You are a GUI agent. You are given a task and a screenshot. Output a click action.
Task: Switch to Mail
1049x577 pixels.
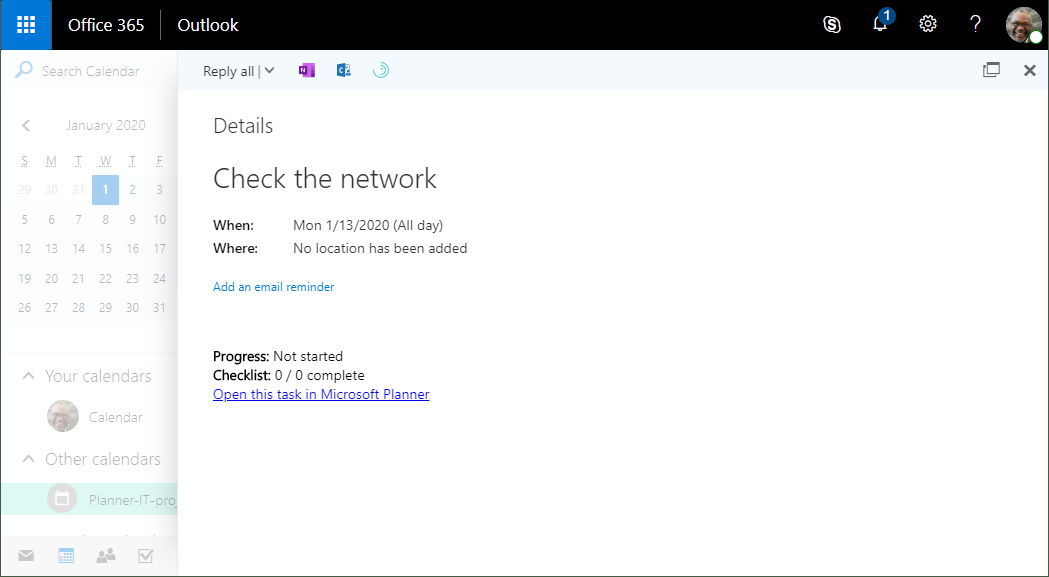click(x=26, y=556)
